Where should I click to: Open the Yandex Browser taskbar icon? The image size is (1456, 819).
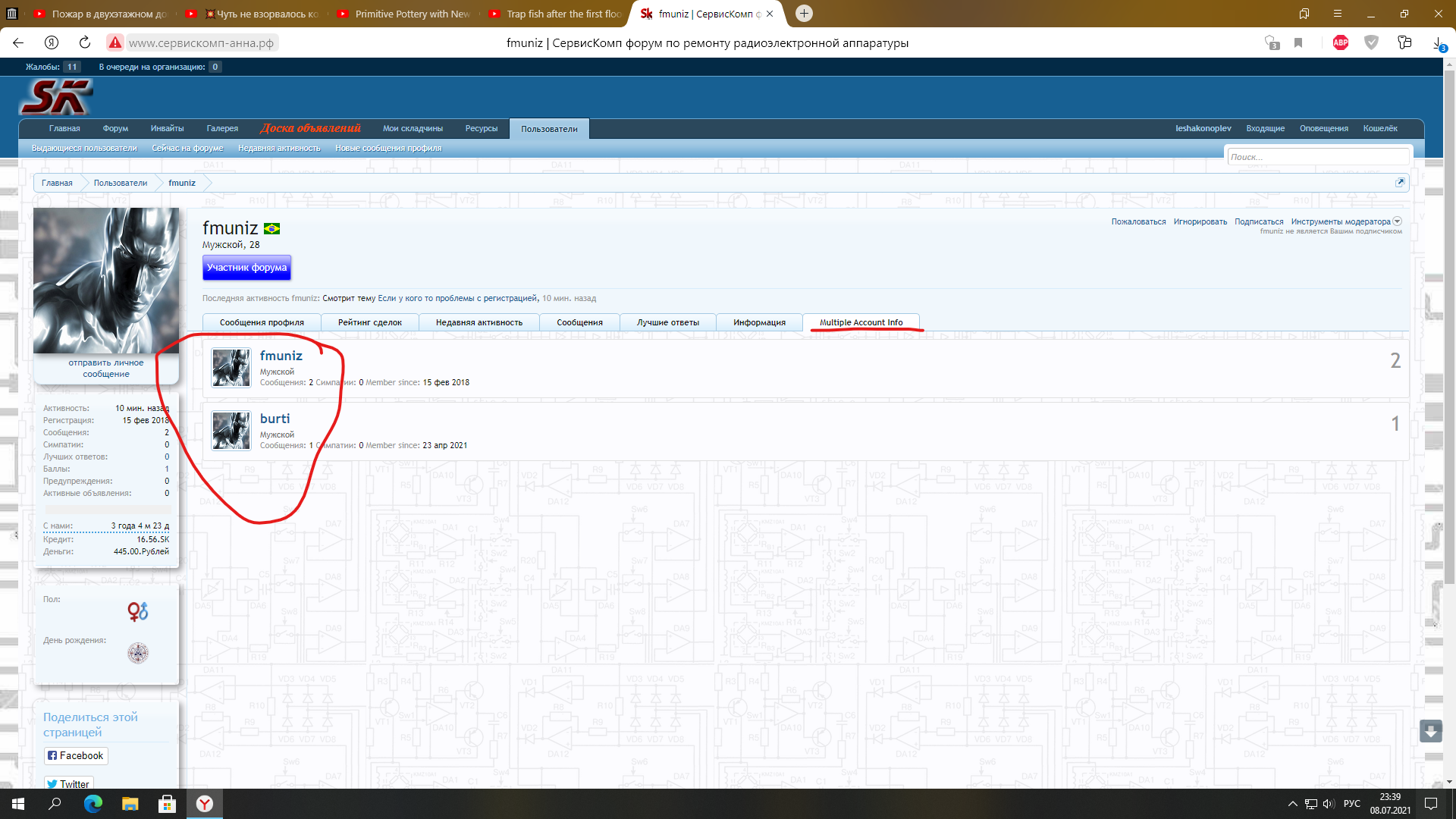click(x=205, y=804)
